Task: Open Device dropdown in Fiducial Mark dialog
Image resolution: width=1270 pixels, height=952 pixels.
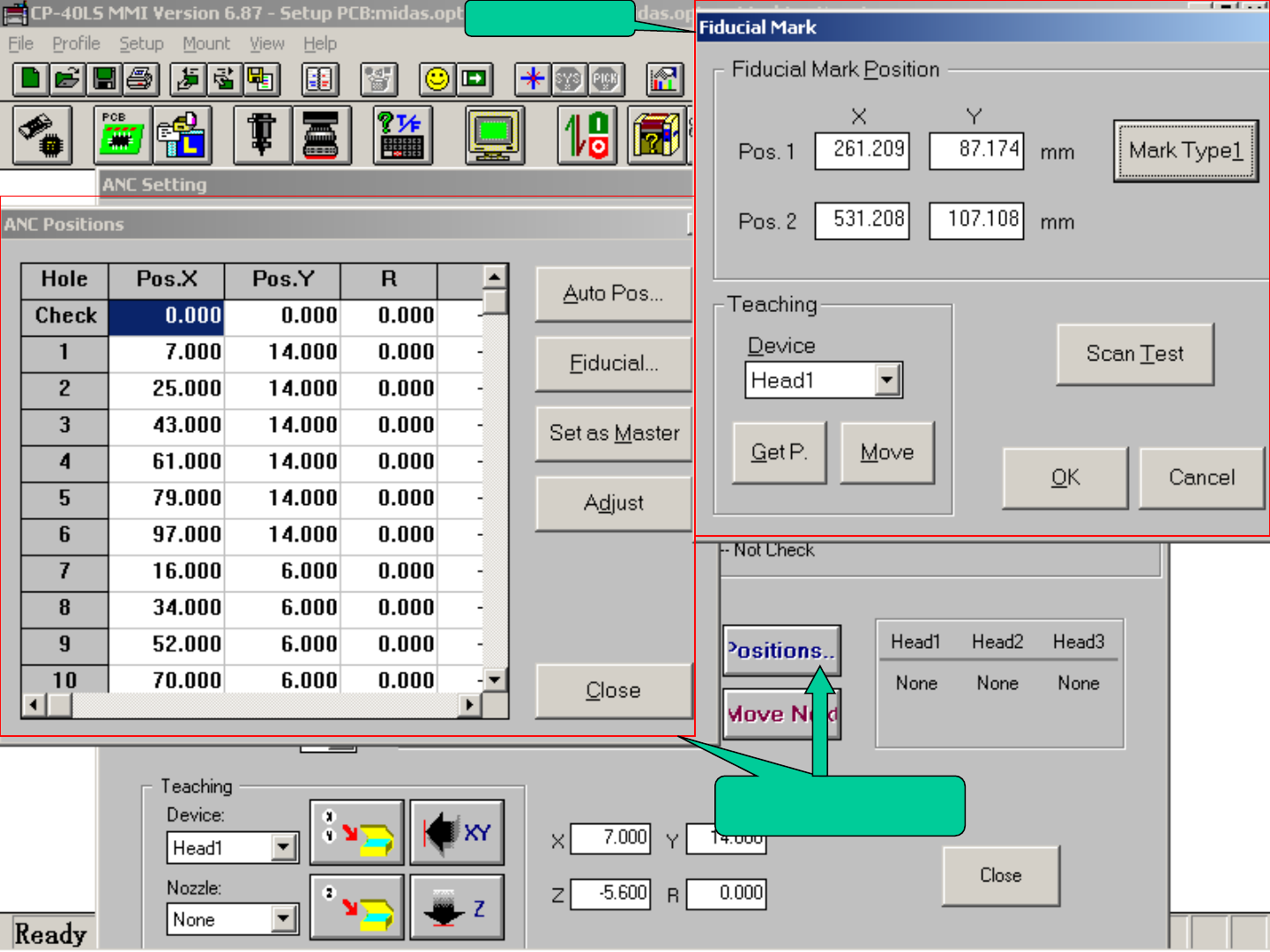Action: (886, 381)
